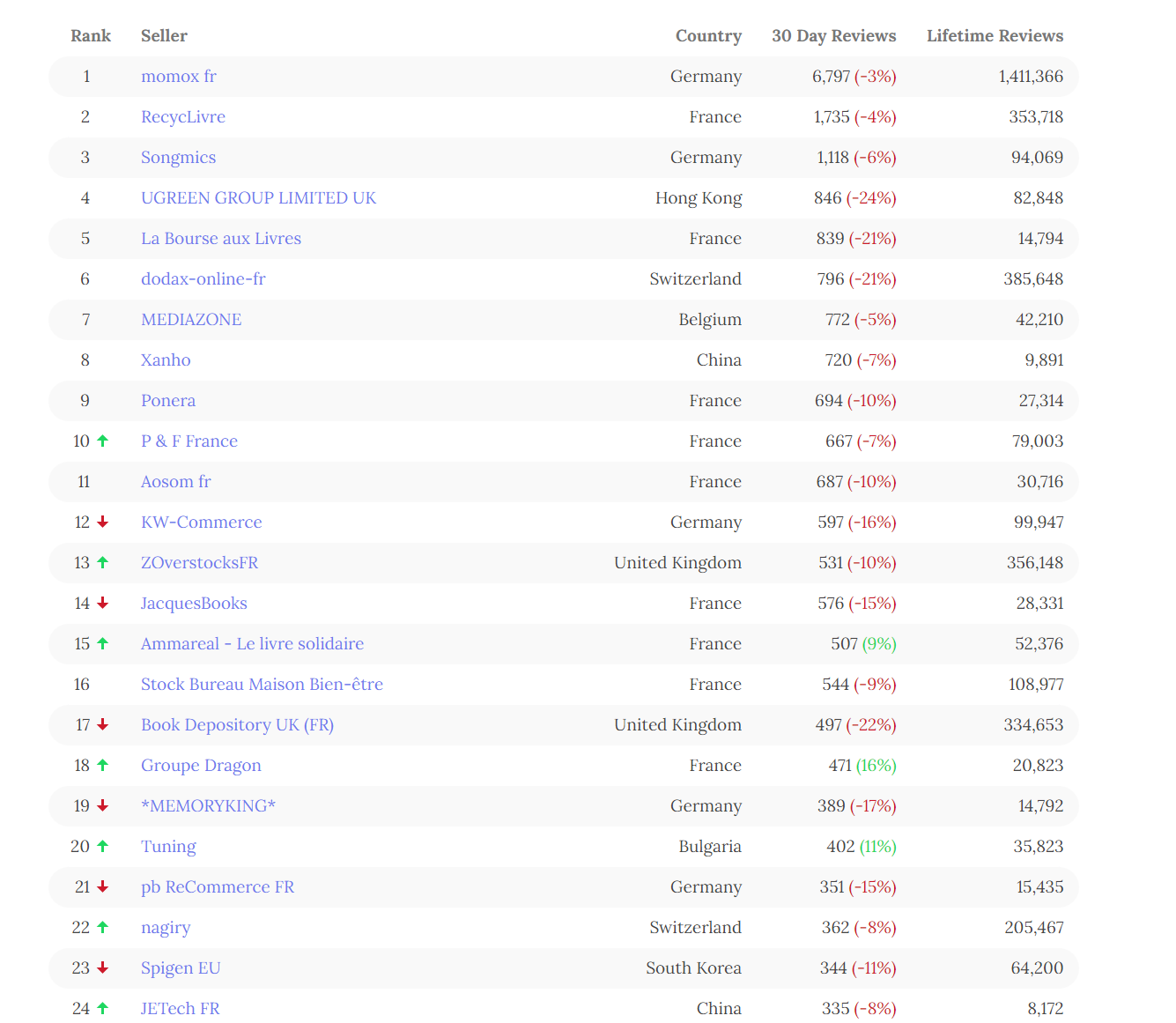Viewport: 1176px width, 1023px height.
Task: Select lifetime reviews value 205,467
Action: pos(1034,928)
